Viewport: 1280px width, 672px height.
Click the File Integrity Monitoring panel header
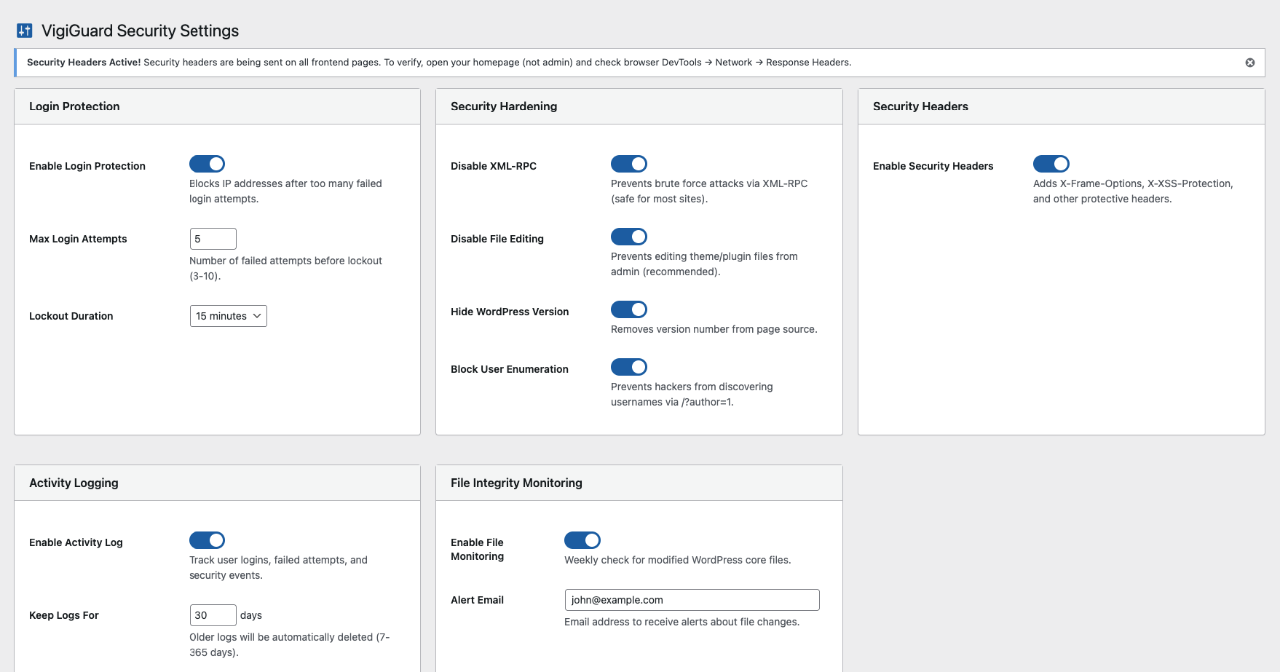(x=516, y=482)
